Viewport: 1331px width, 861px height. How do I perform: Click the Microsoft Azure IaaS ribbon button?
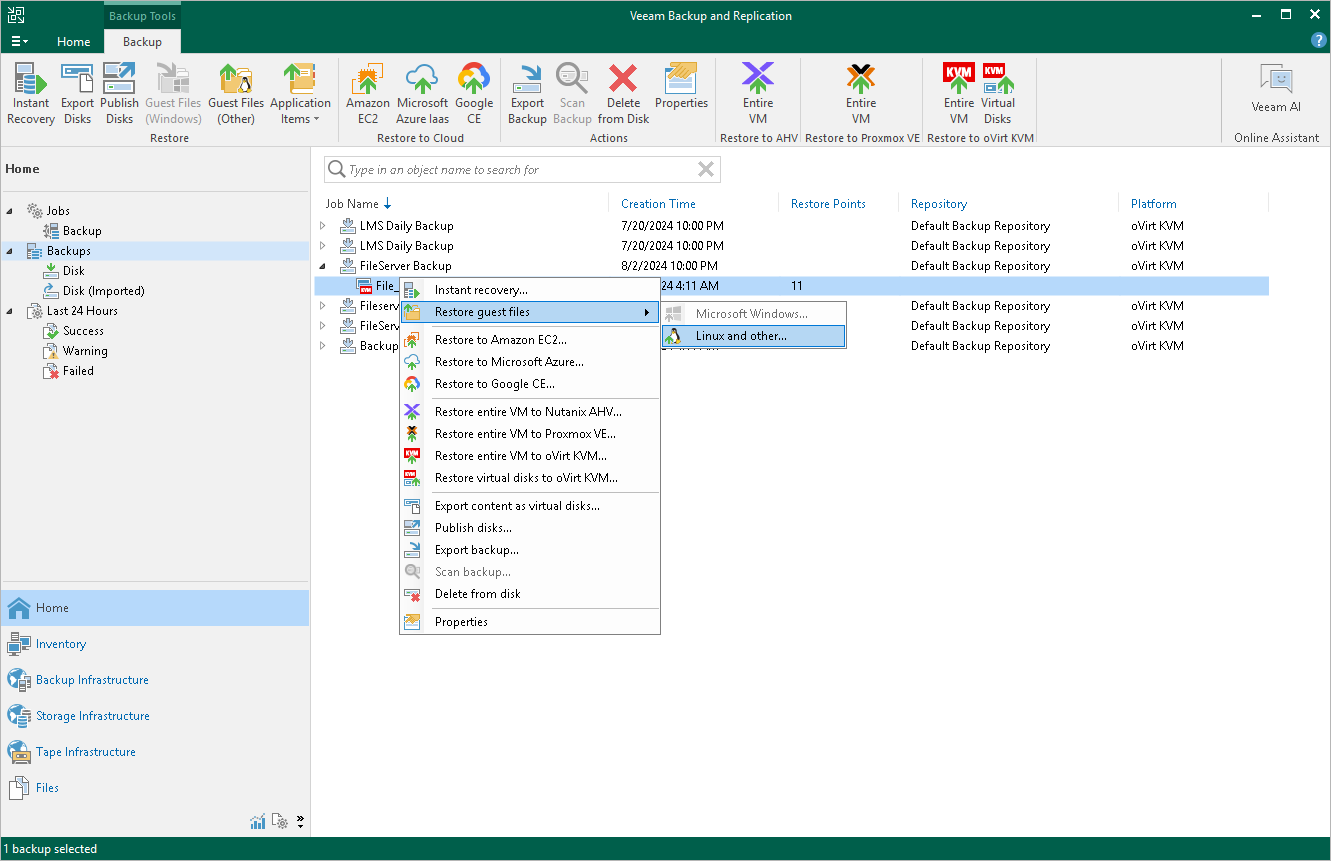pyautogui.click(x=422, y=94)
